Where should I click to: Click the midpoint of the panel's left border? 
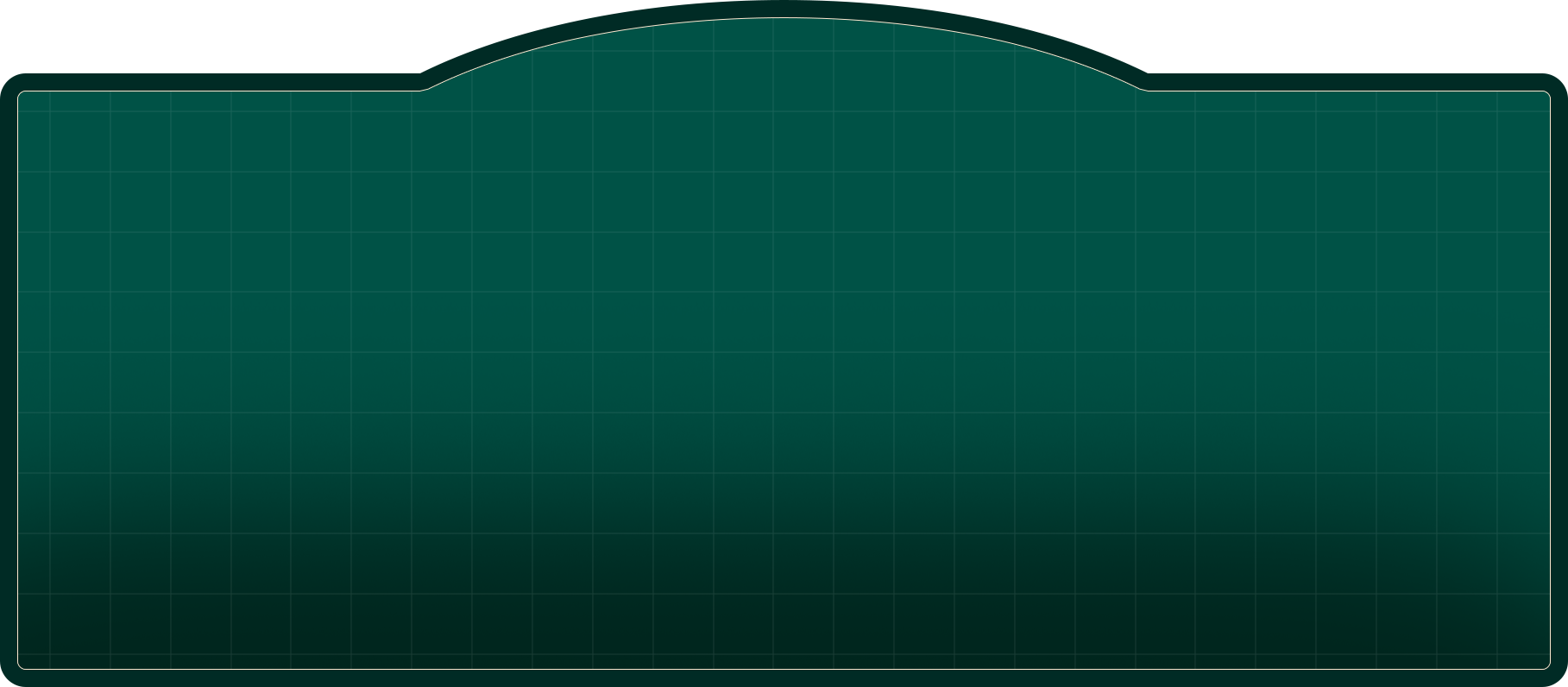18,380
